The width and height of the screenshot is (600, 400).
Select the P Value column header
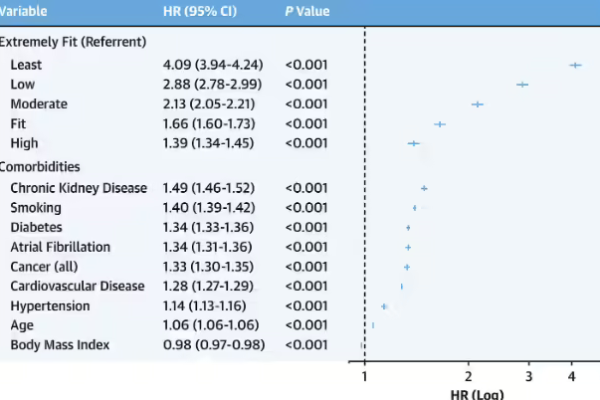click(x=308, y=10)
